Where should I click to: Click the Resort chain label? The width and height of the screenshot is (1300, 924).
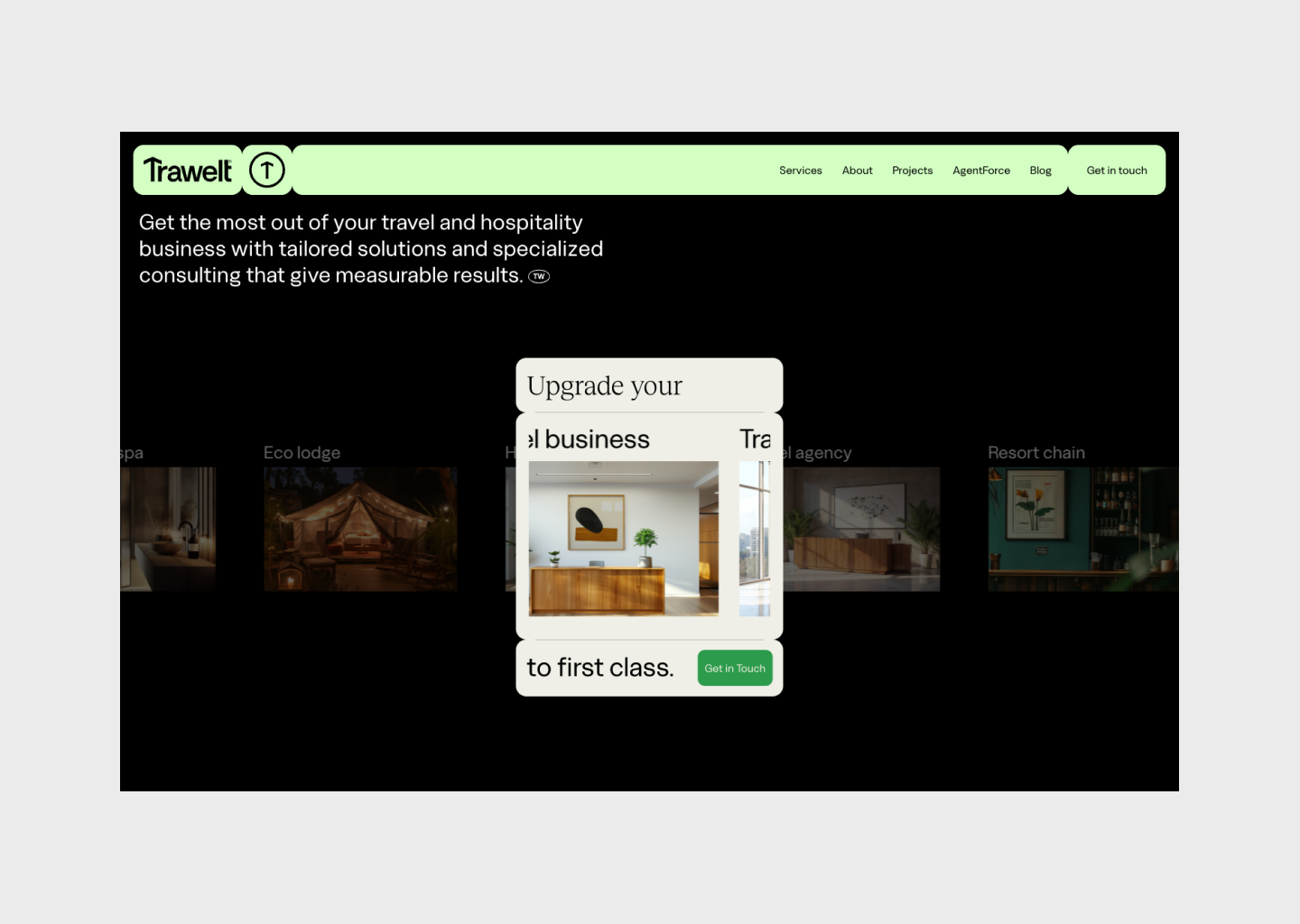click(x=1035, y=453)
